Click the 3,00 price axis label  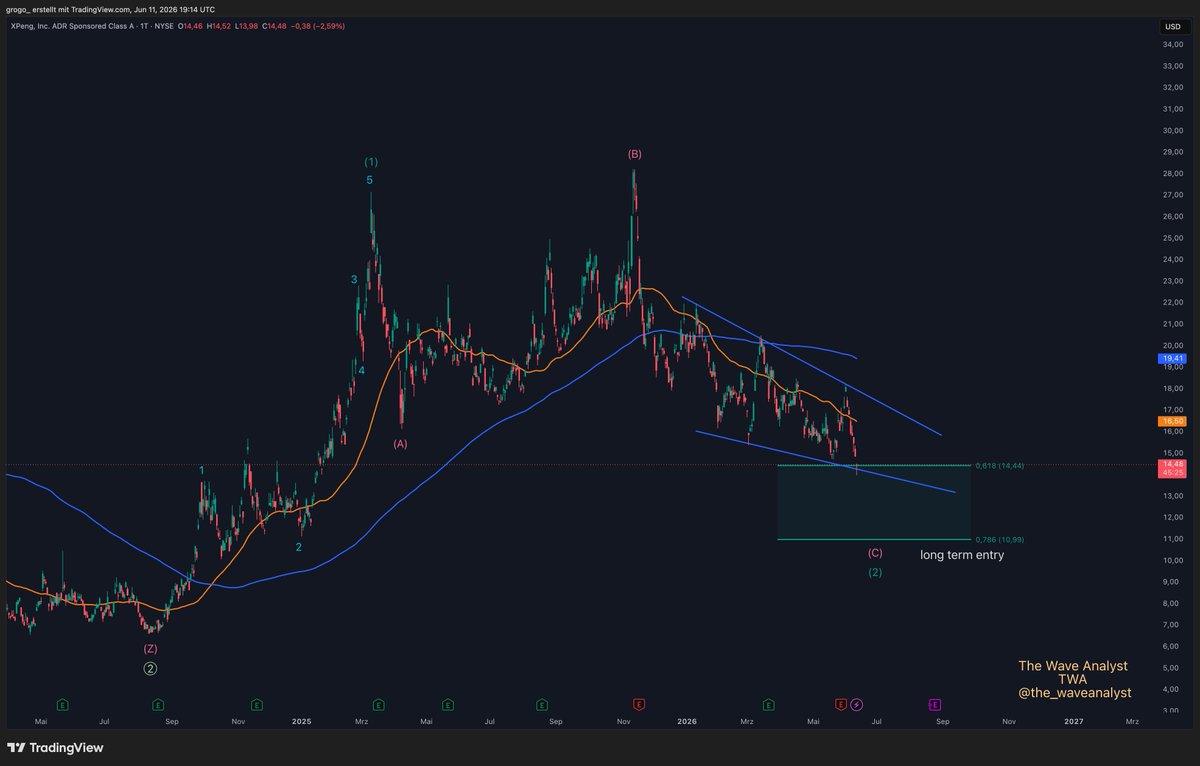(x=1172, y=711)
